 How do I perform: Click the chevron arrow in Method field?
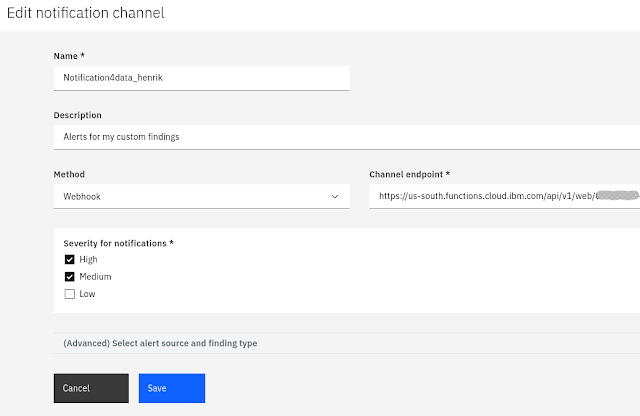pos(335,196)
